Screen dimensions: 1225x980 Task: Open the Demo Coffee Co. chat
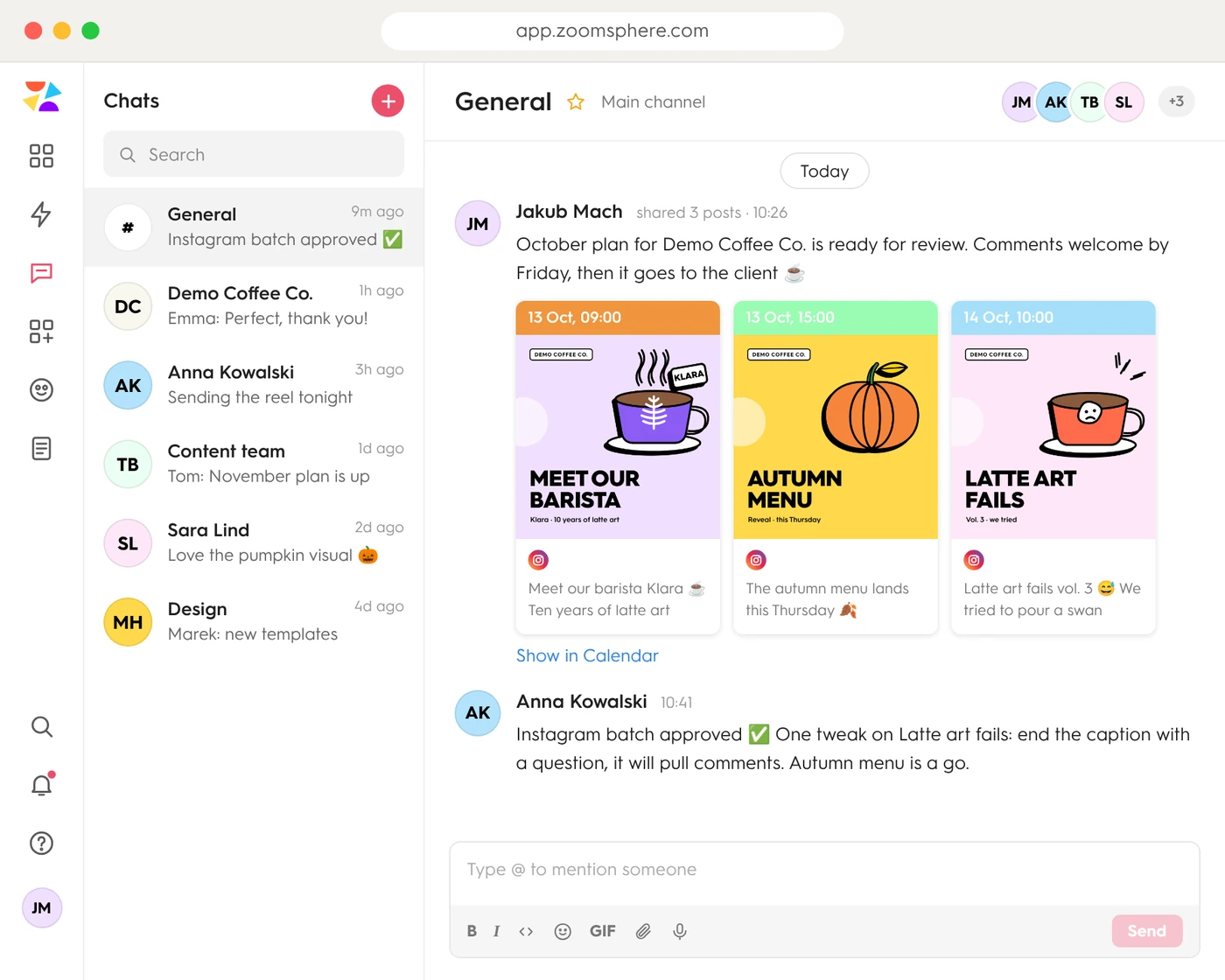click(254, 306)
